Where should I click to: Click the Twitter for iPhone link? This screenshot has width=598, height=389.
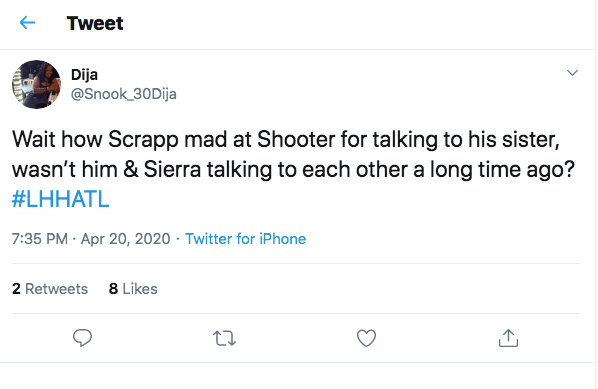[245, 239]
